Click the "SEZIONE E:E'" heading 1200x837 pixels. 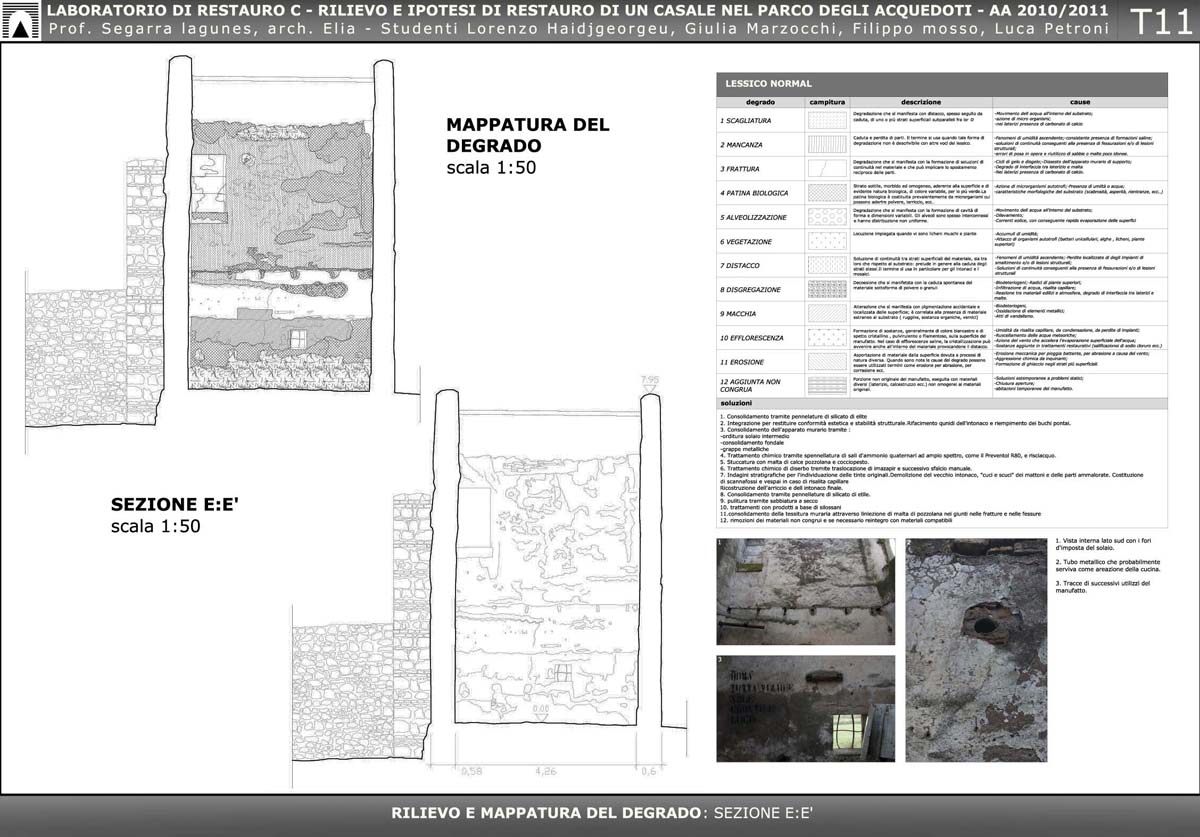173,505
